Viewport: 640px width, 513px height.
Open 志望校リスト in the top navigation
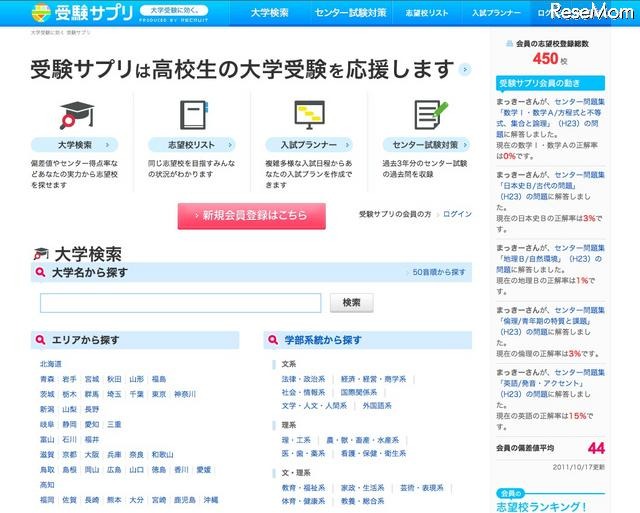[427, 13]
